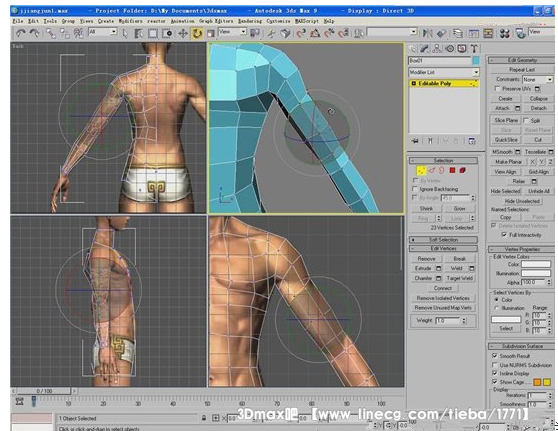This screenshot has width=558, height=431.
Task: Collapse the Edit Geometry rollout
Action: (521, 60)
